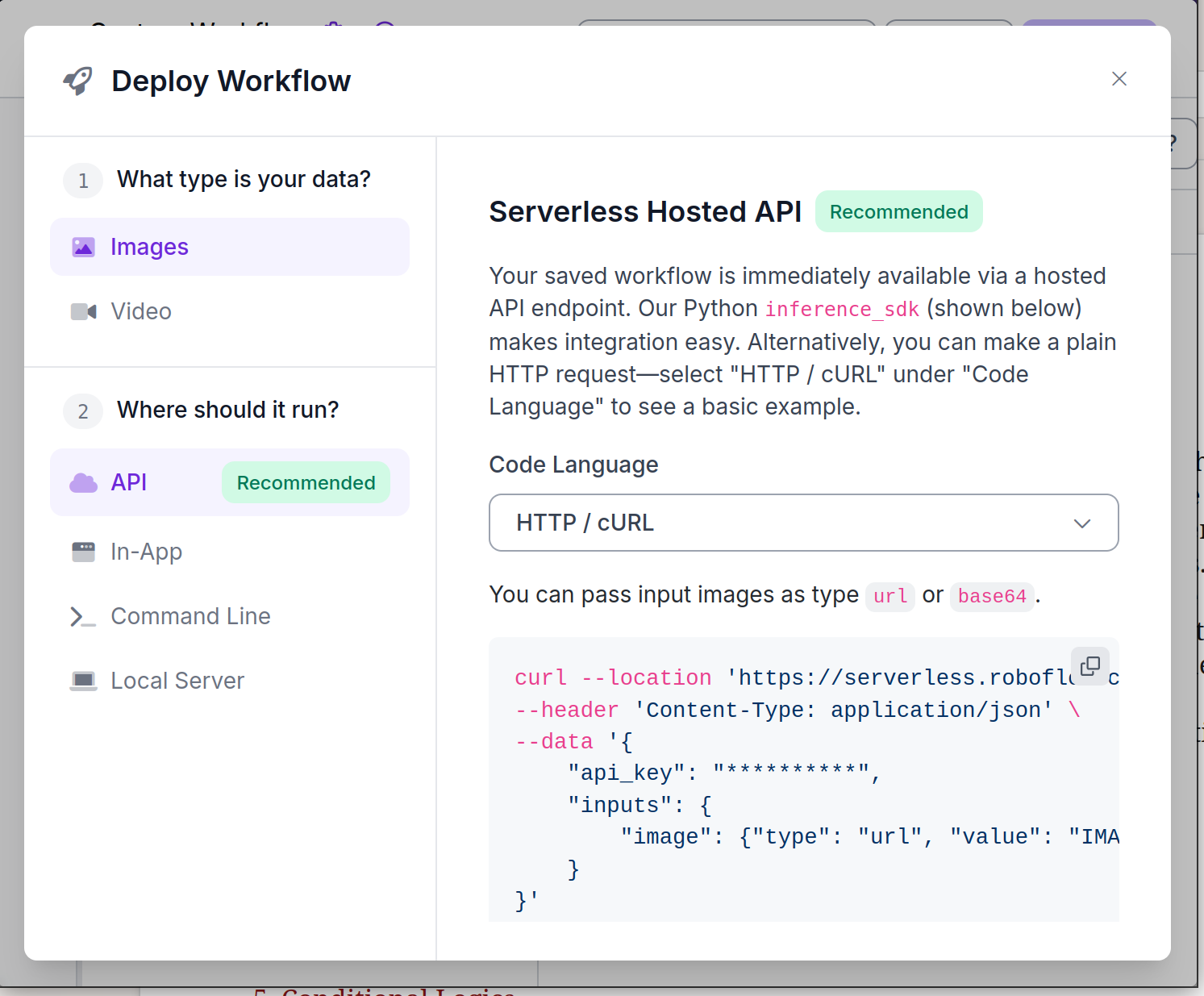Collapse the code language combo box
This screenshot has height=996, width=1204.
pos(803,523)
